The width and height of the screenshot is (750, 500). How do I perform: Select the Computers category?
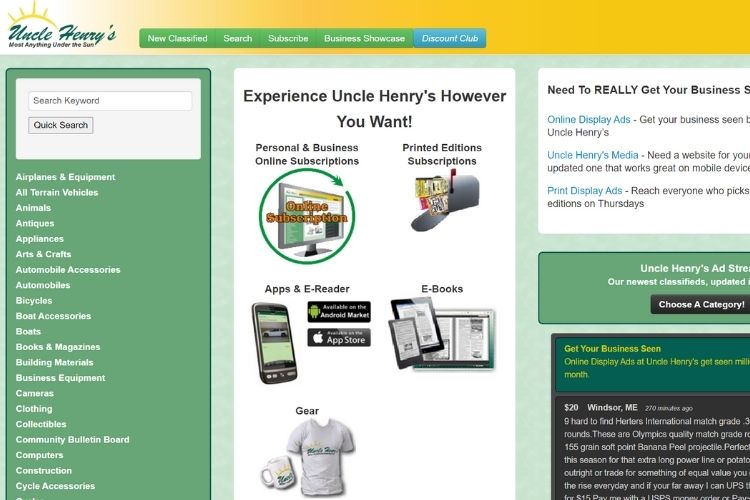coord(39,455)
